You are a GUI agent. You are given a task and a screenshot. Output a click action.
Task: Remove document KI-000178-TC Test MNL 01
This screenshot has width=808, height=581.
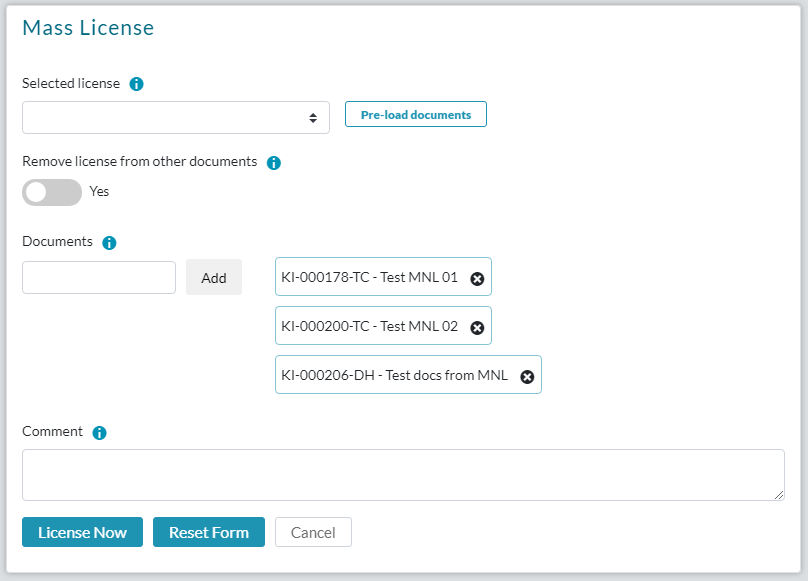pyautogui.click(x=477, y=278)
